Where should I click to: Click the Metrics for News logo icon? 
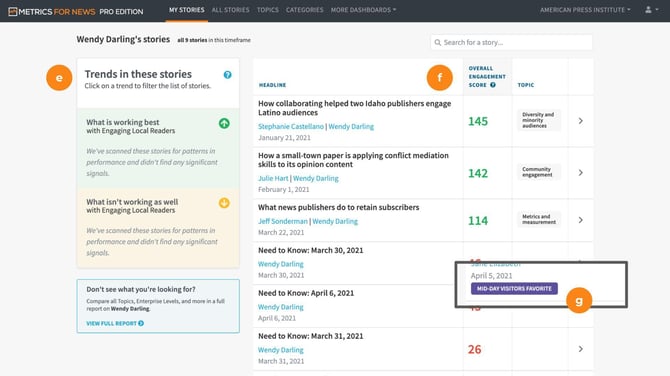[13, 12]
